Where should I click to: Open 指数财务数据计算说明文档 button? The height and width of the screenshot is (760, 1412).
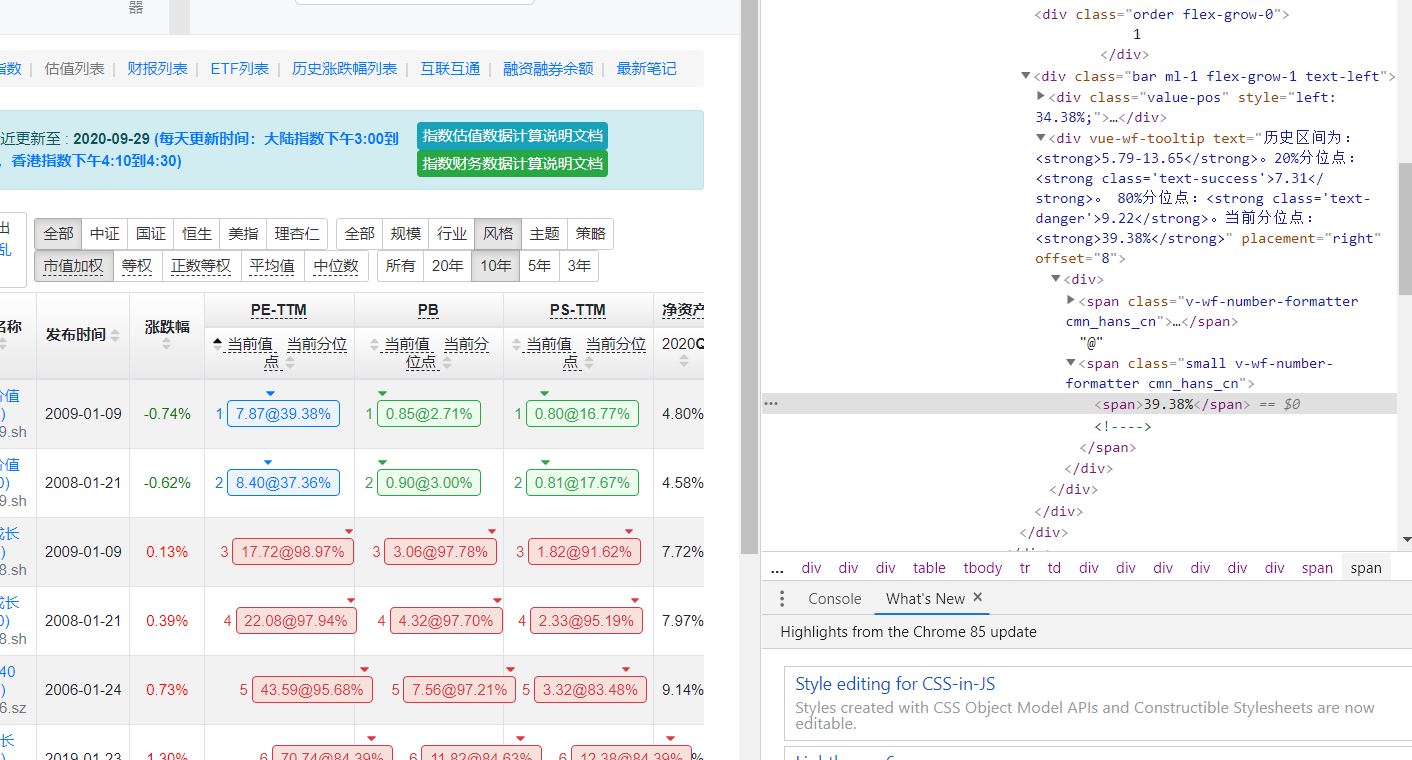(x=512, y=163)
